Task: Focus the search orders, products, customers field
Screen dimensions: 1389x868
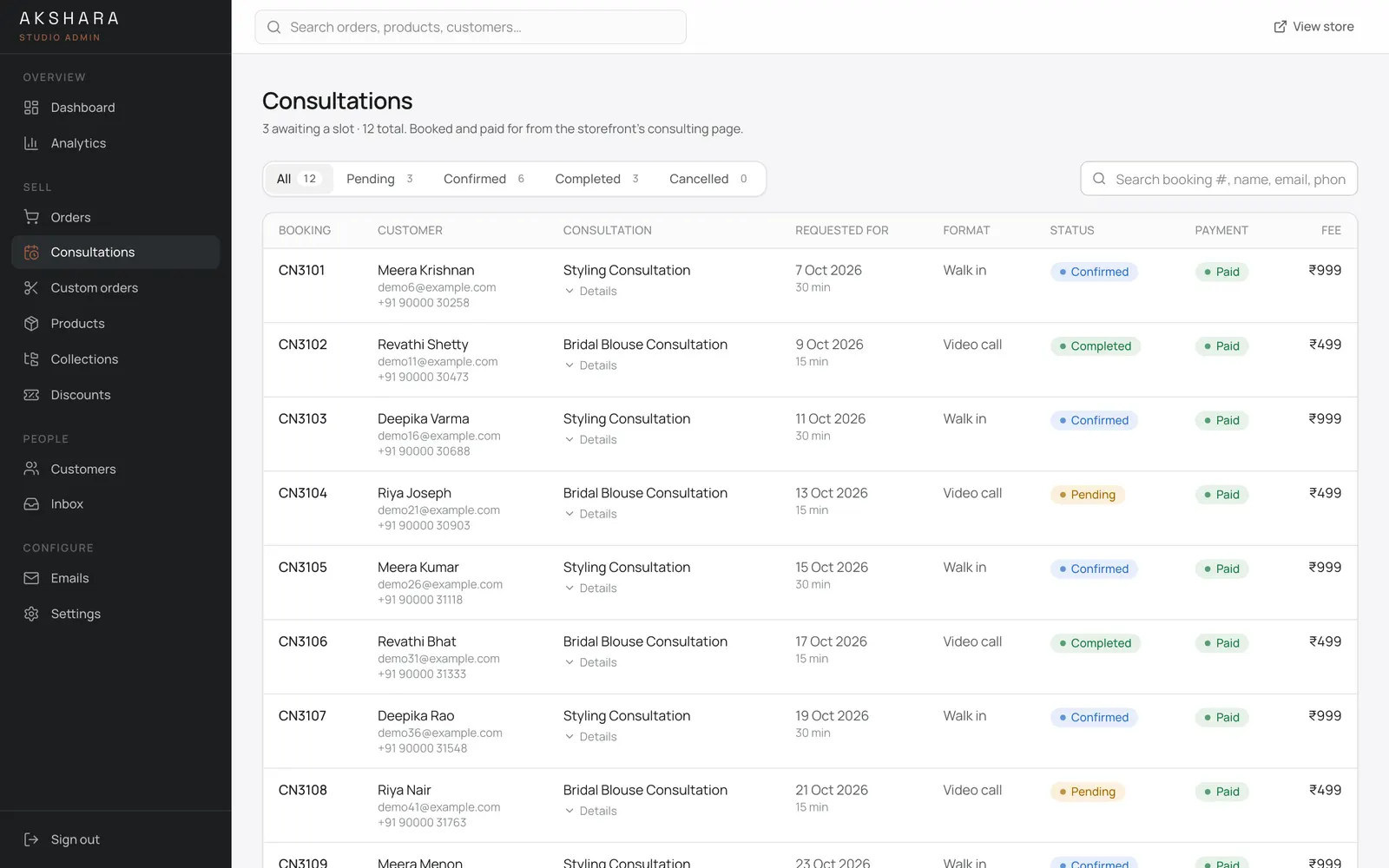Action: tap(471, 27)
